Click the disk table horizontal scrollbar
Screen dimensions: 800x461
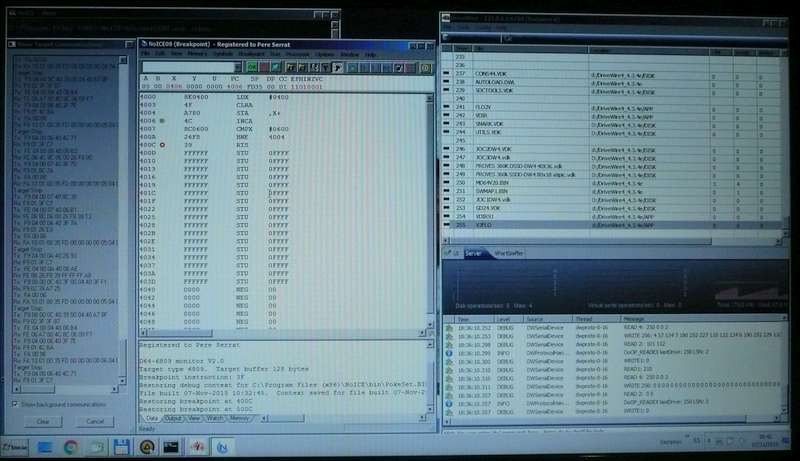(x=600, y=242)
